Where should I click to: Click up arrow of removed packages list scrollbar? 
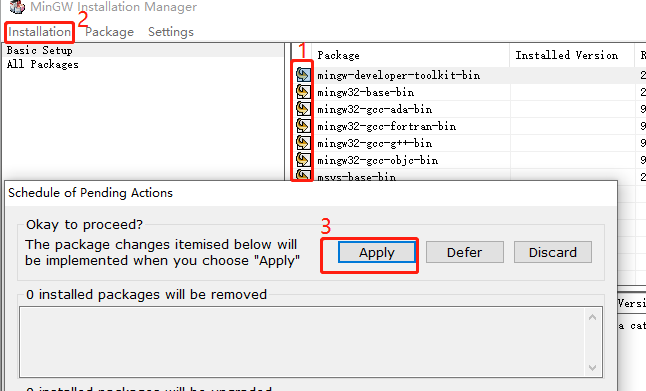click(x=592, y=317)
